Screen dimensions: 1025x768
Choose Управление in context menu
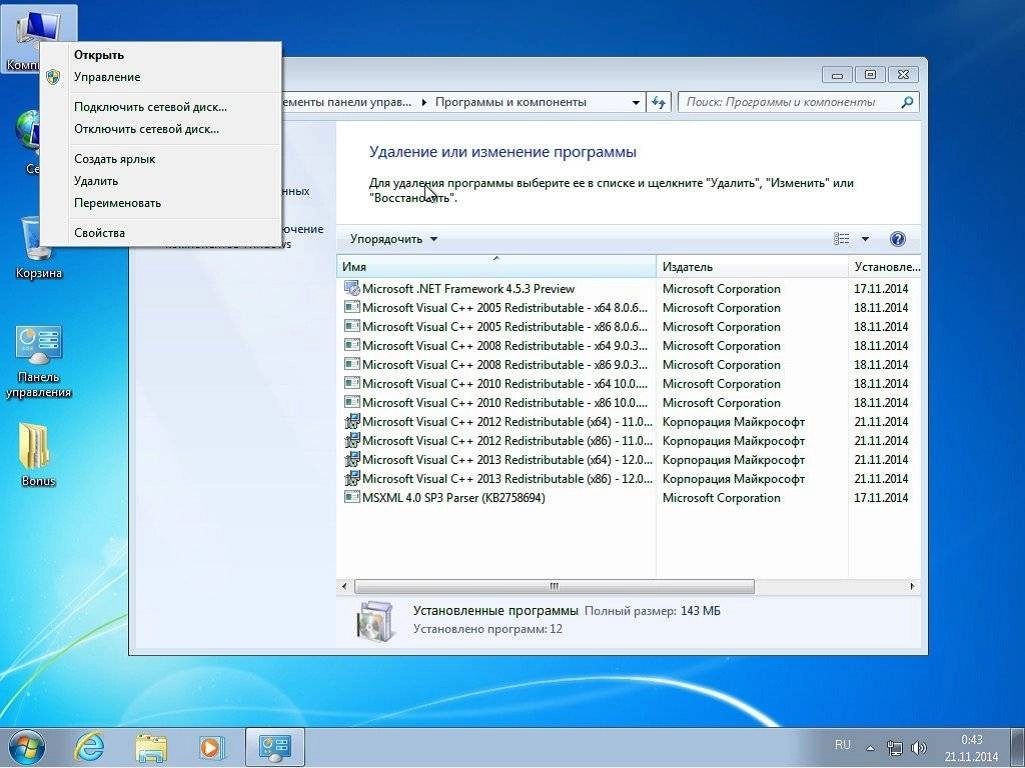pos(161,77)
